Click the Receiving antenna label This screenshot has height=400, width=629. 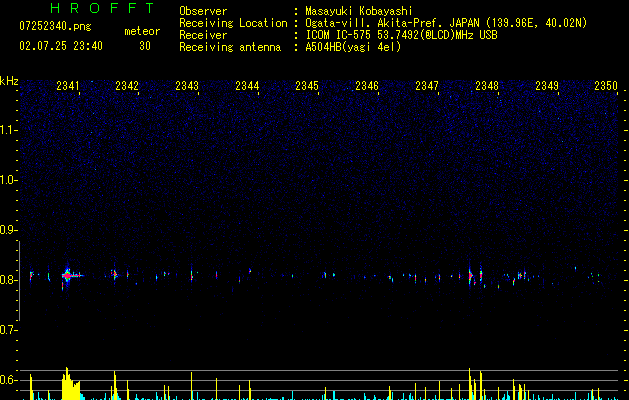[230, 47]
